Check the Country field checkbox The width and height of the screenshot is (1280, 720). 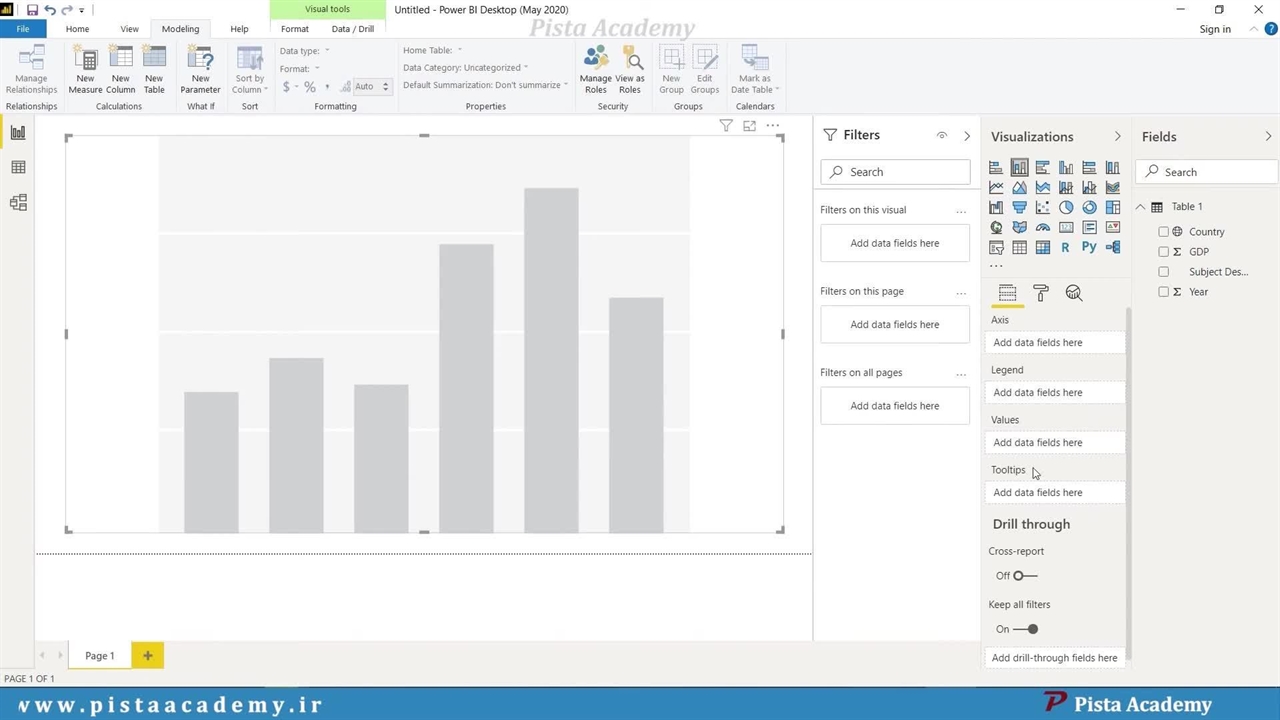coord(1163,232)
